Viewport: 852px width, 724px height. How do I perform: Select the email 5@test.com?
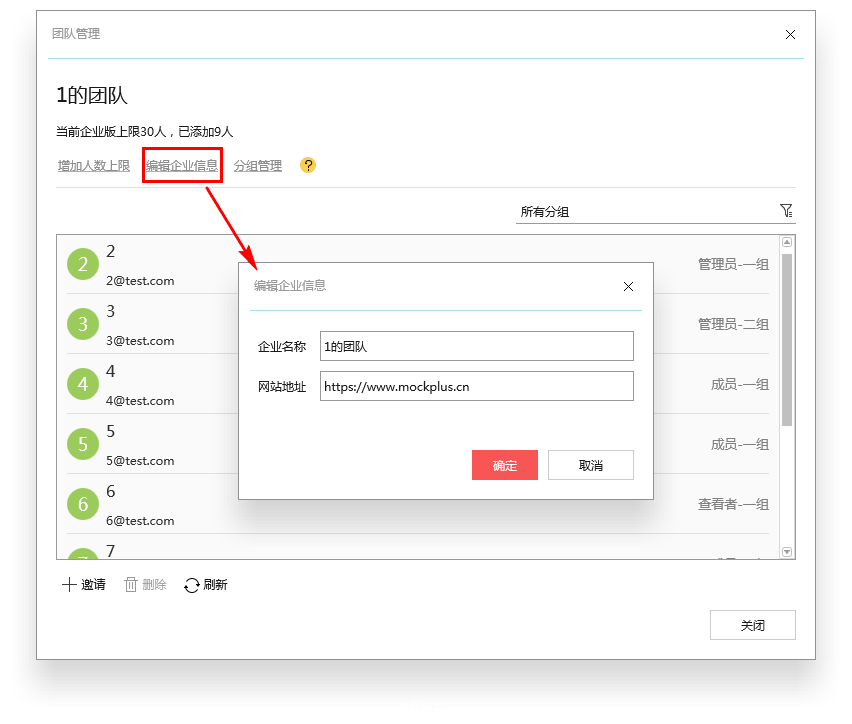click(140, 461)
